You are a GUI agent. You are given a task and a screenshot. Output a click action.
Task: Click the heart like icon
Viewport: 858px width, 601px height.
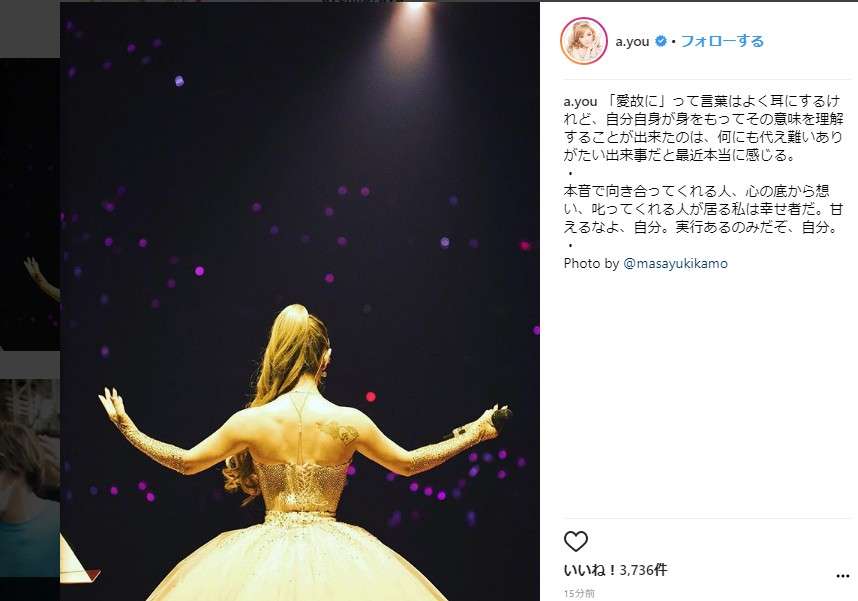click(576, 541)
